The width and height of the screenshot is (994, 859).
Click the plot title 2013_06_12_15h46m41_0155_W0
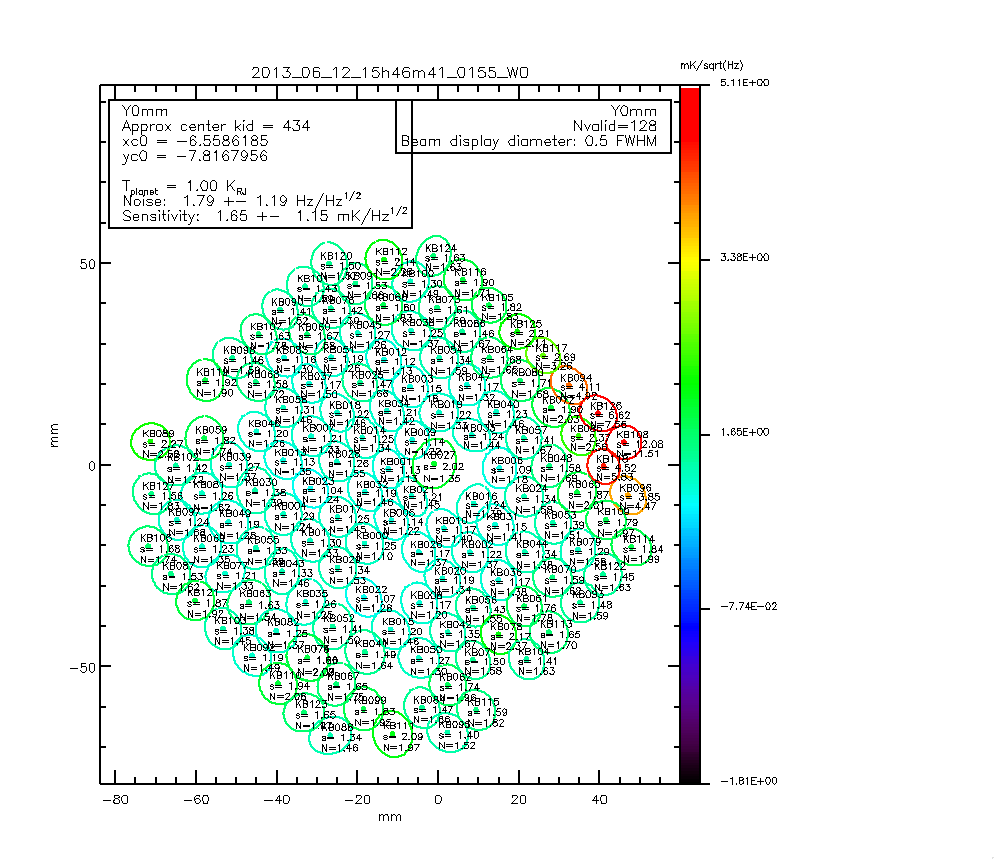pos(389,73)
